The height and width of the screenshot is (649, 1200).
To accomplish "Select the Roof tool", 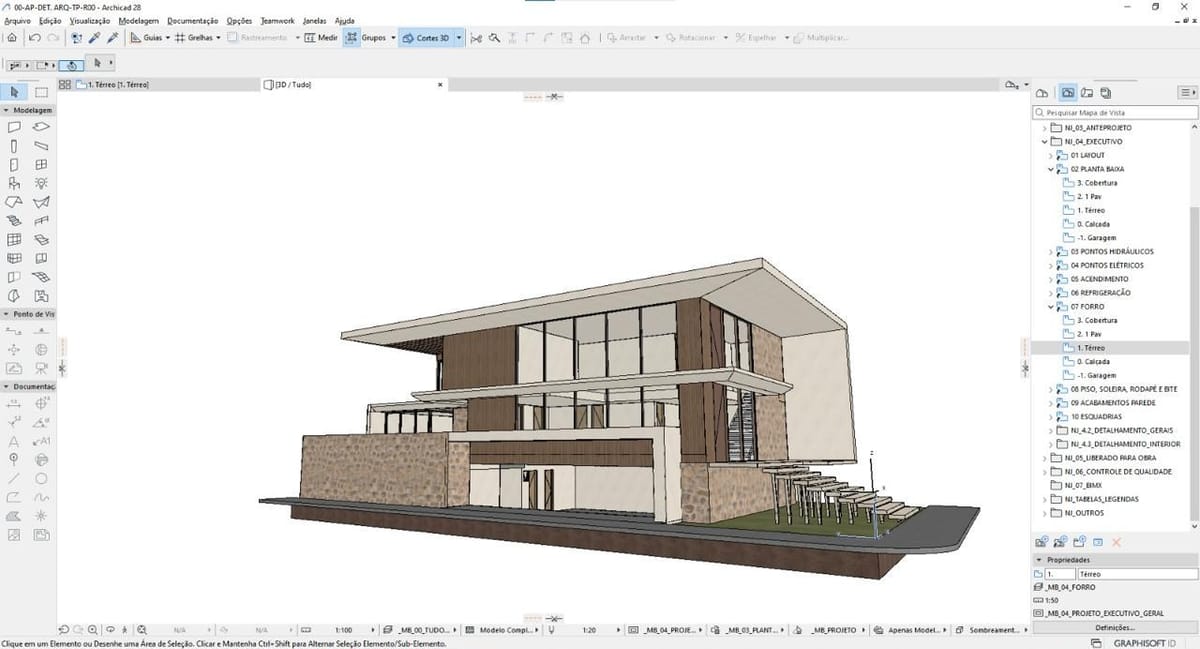I will pos(14,202).
